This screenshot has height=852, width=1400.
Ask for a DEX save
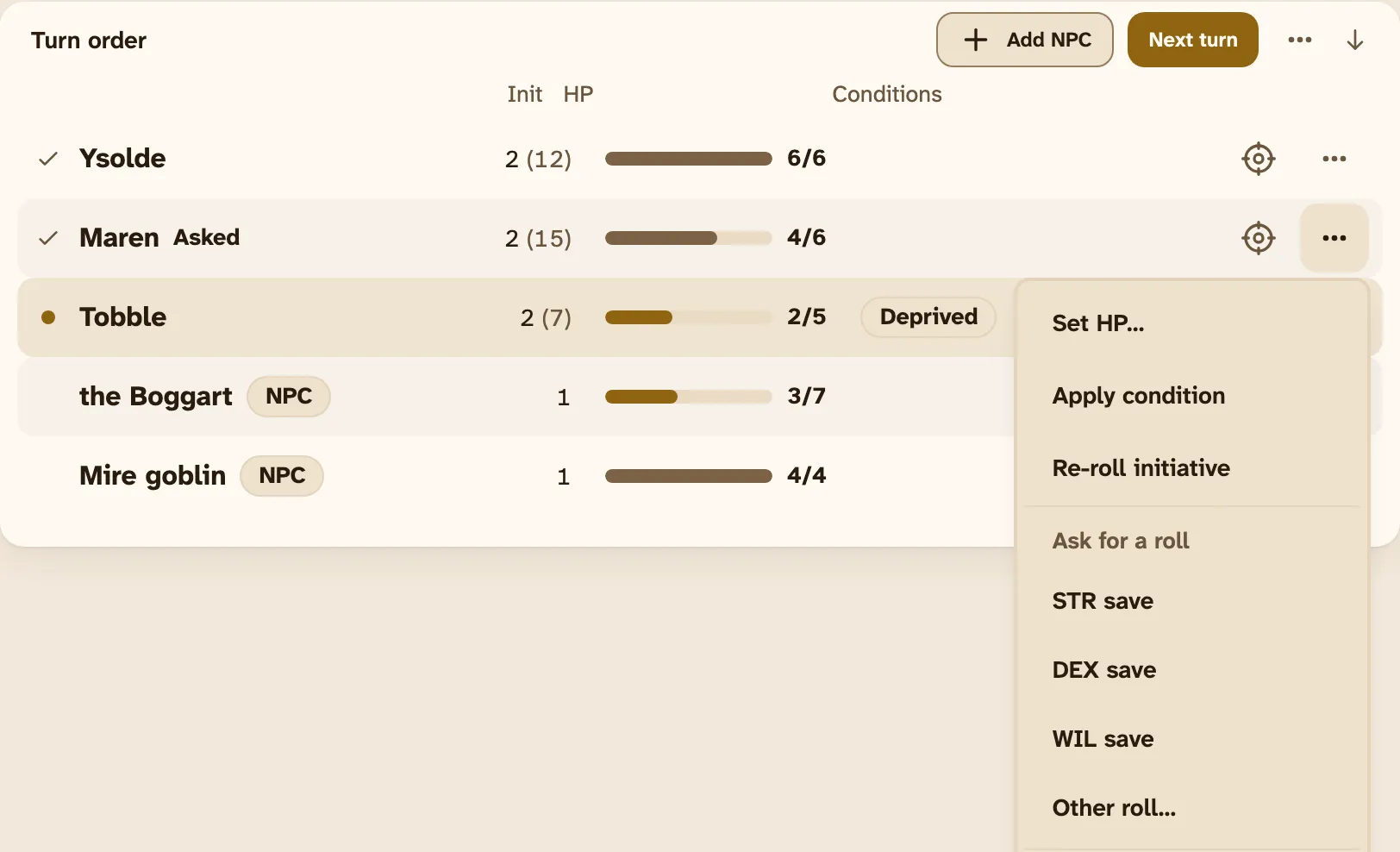click(1192, 670)
